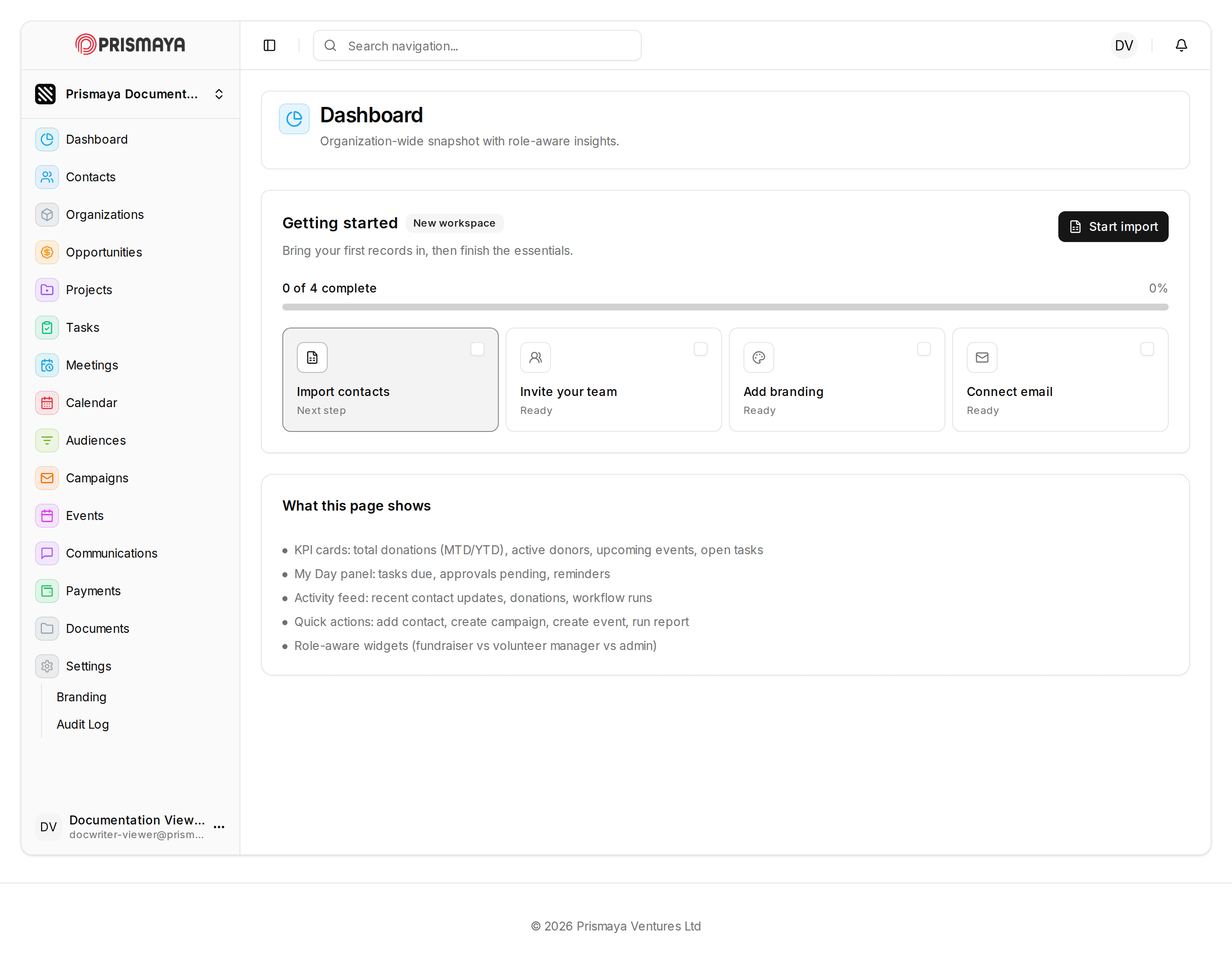
Task: Click the Import contacts file icon
Action: click(312, 357)
